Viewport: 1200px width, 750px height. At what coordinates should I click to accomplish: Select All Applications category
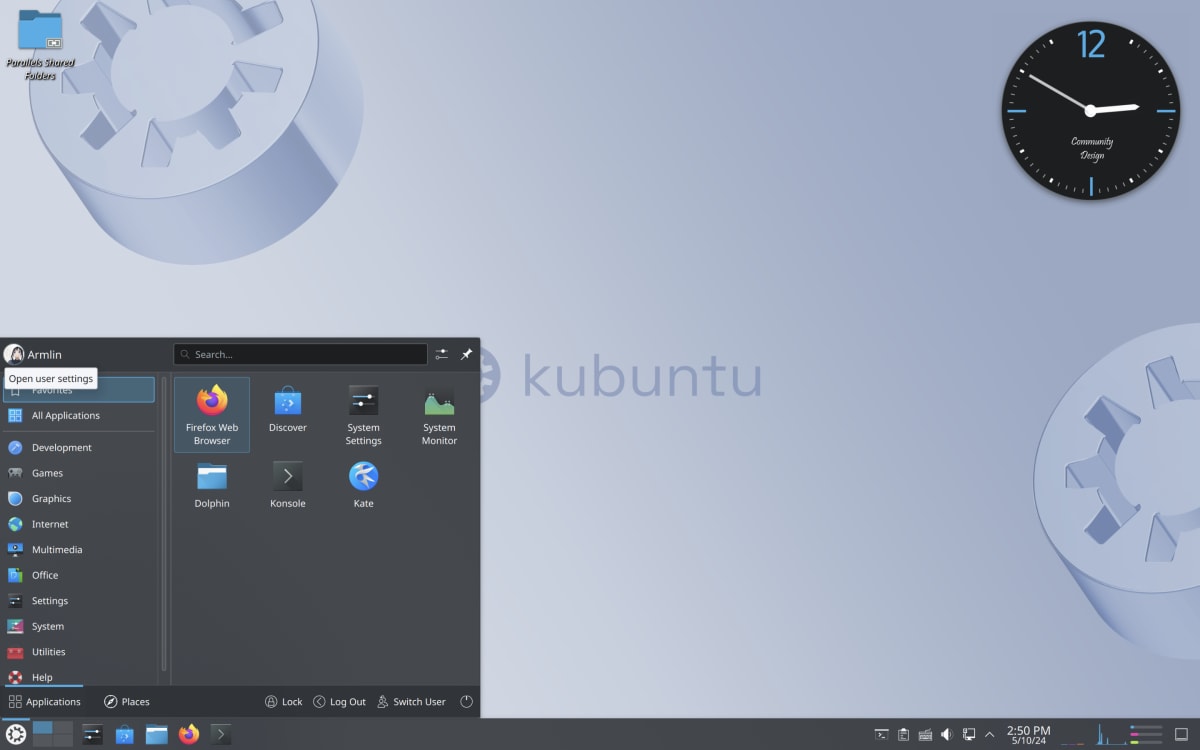point(79,415)
